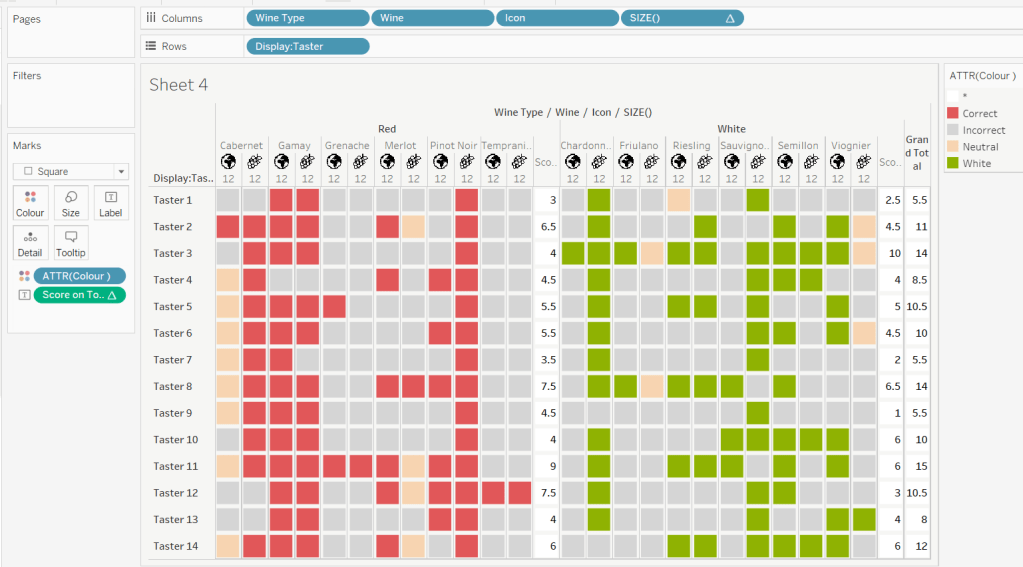Select the Score on To.. marks pill
This screenshot has height=567, width=1023.
point(79,295)
